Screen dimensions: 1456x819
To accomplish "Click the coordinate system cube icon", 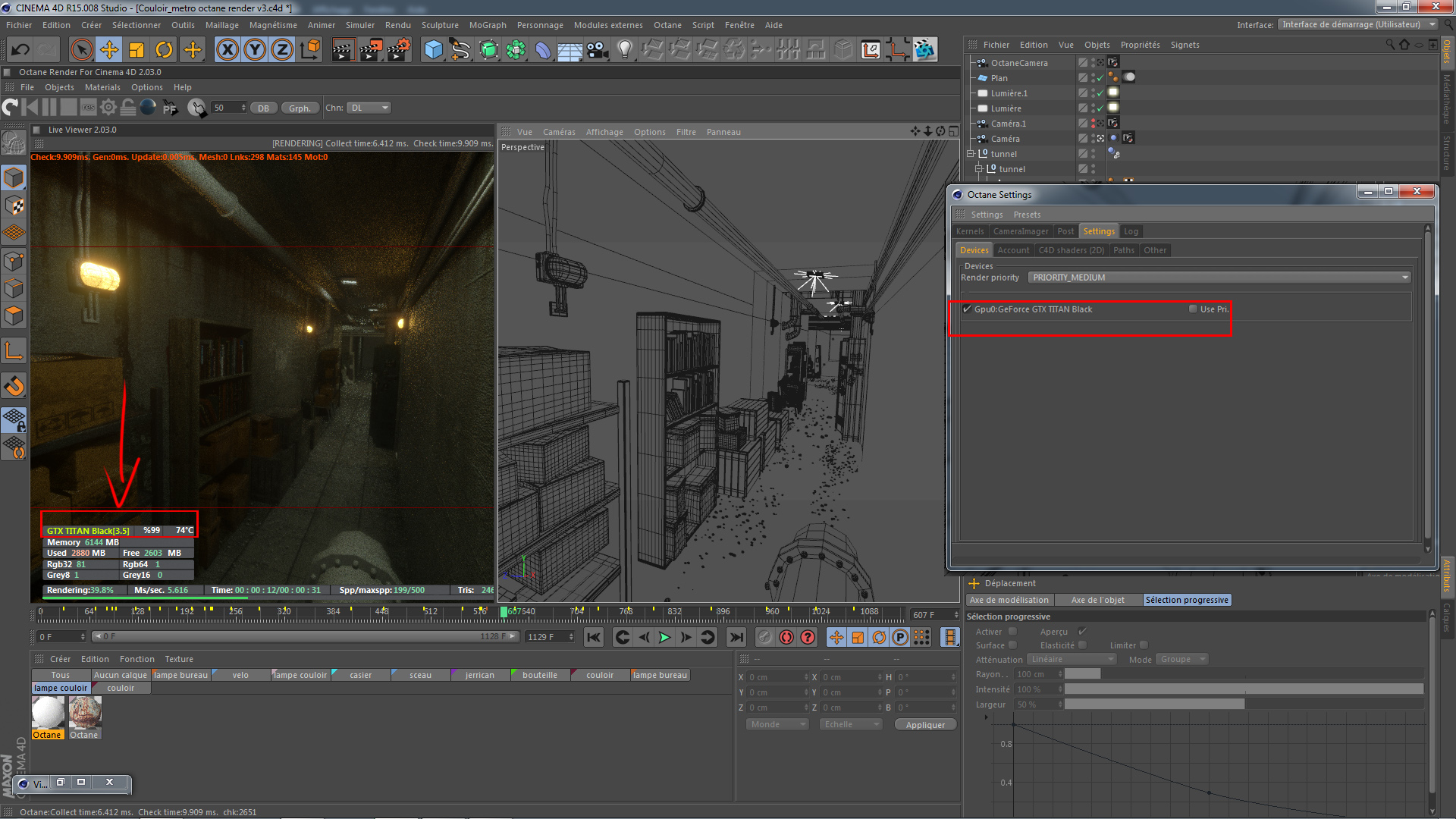I will tap(309, 50).
